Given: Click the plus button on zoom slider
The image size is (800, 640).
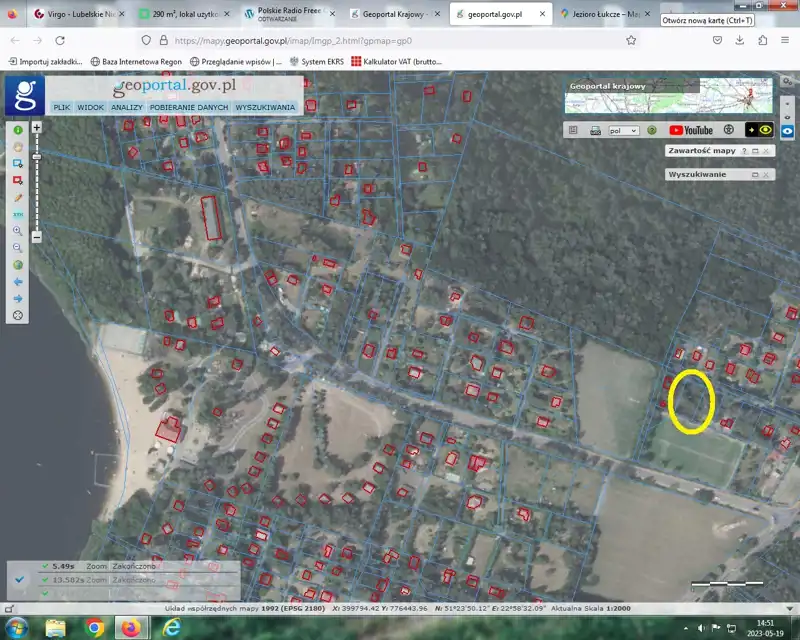Looking at the screenshot, I should pyautogui.click(x=36, y=128).
